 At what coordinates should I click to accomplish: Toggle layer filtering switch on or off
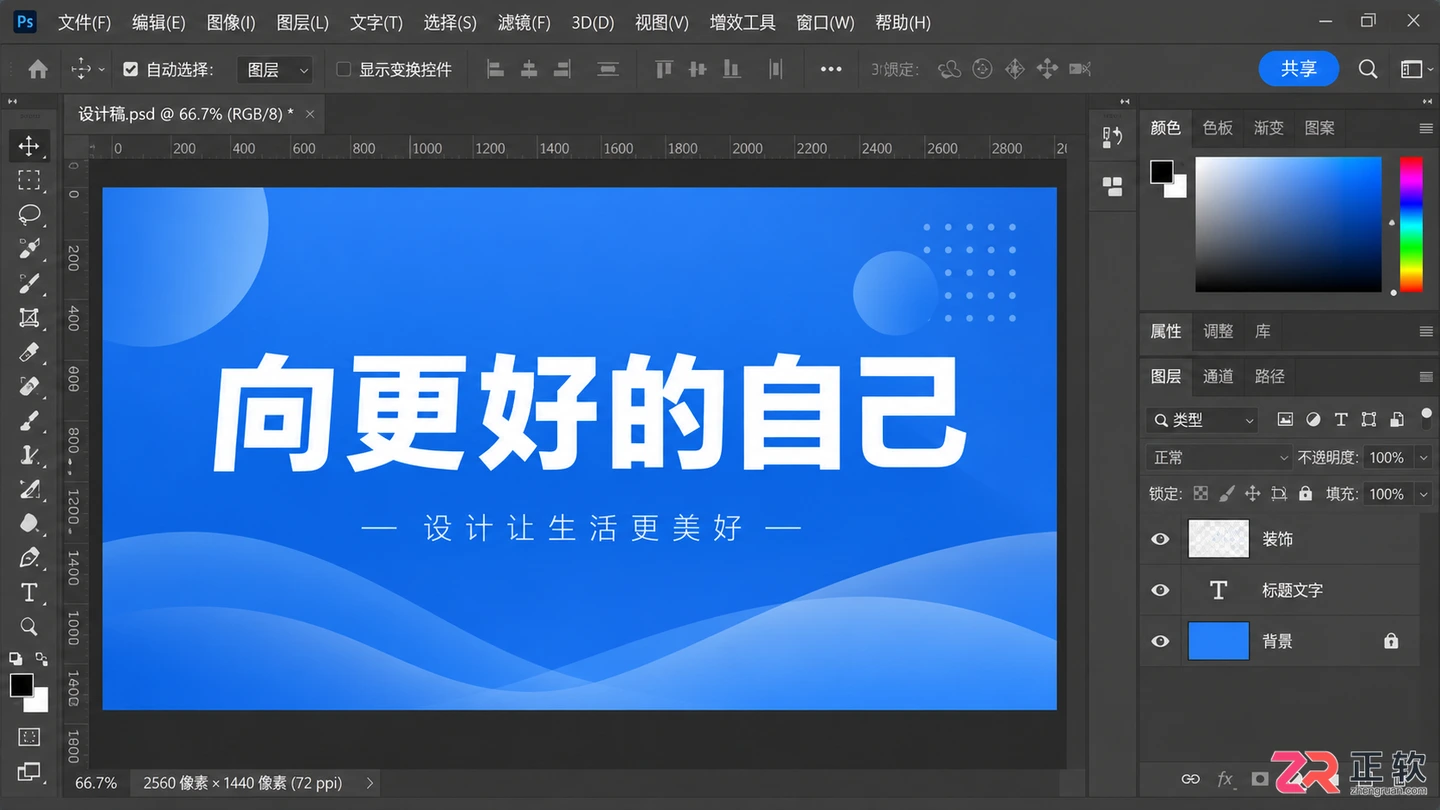point(1426,418)
